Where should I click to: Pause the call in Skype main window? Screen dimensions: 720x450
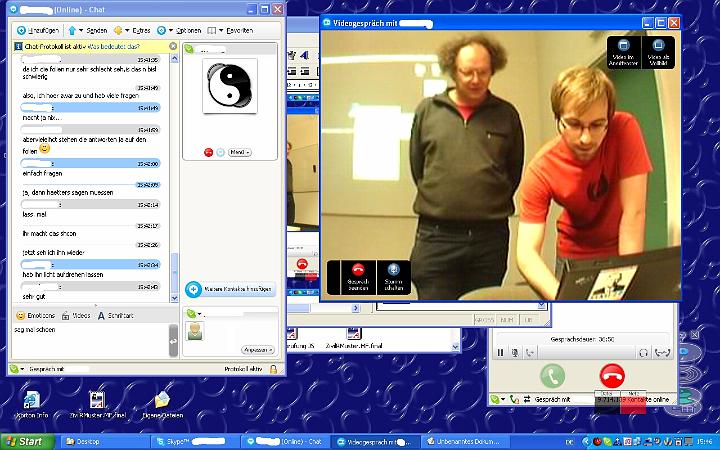click(500, 353)
